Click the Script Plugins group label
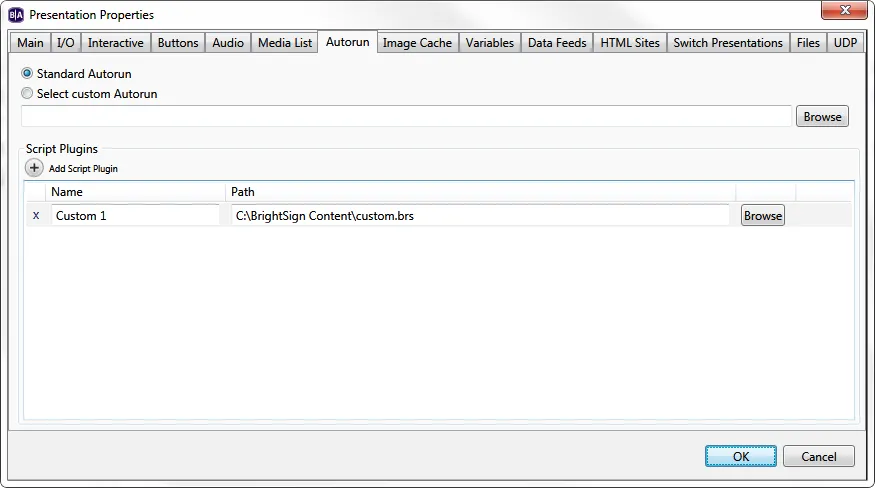Viewport: 875px width, 488px height. (62, 149)
